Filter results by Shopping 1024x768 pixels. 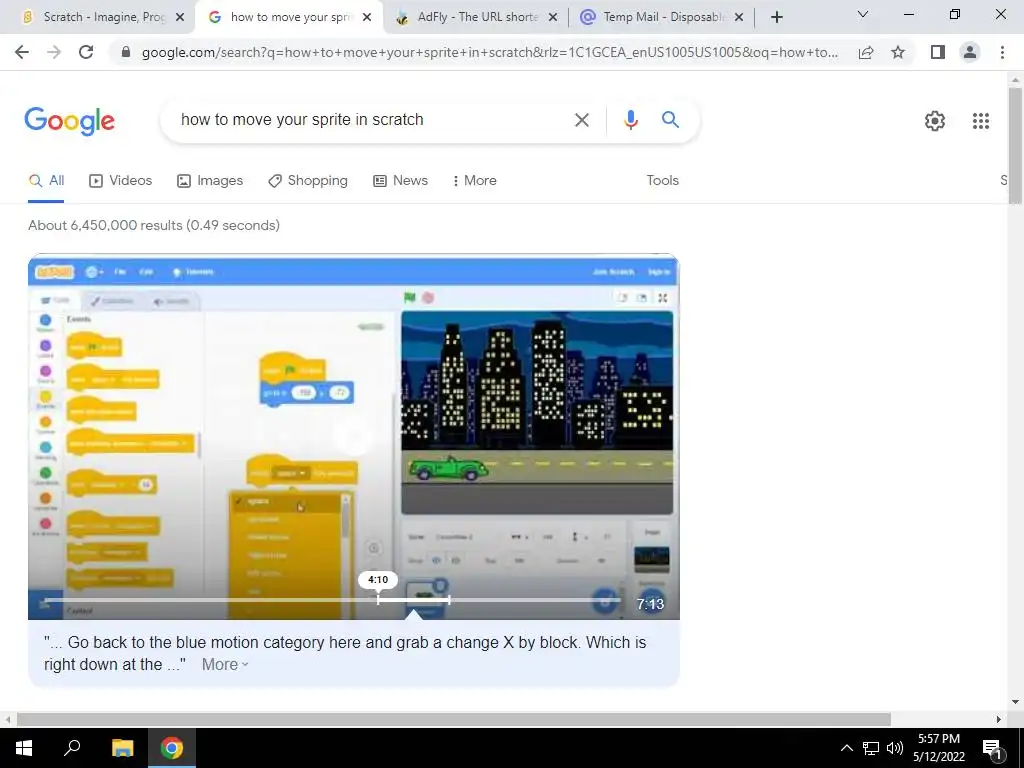pos(308,181)
